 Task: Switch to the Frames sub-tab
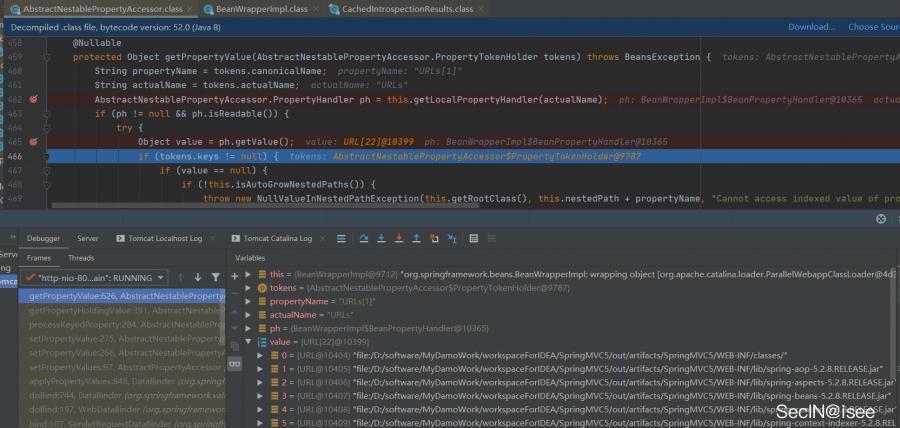point(38,258)
